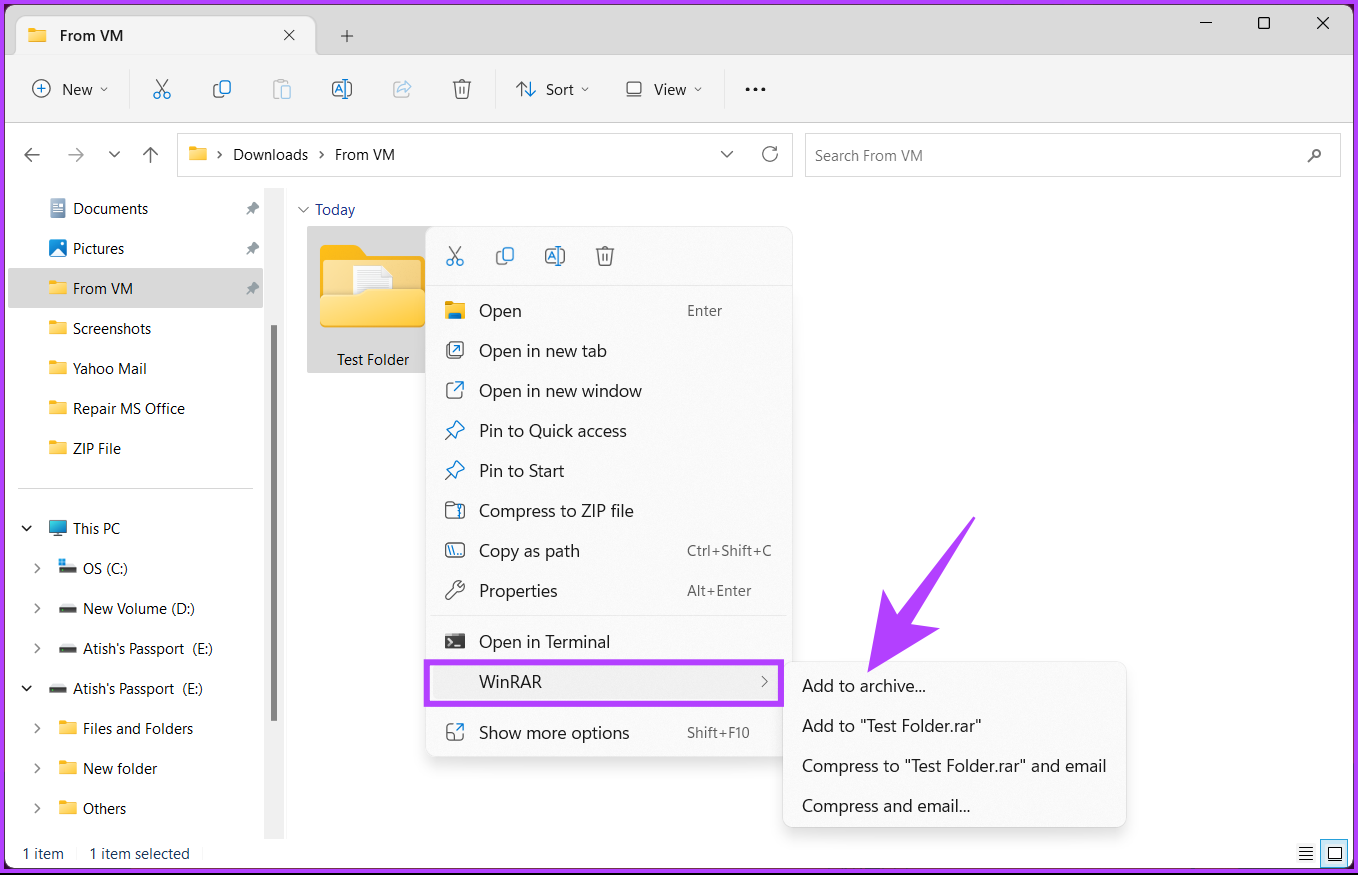Expand the Files and Folders node
Viewport: 1358px width, 875px height.
click(37, 728)
